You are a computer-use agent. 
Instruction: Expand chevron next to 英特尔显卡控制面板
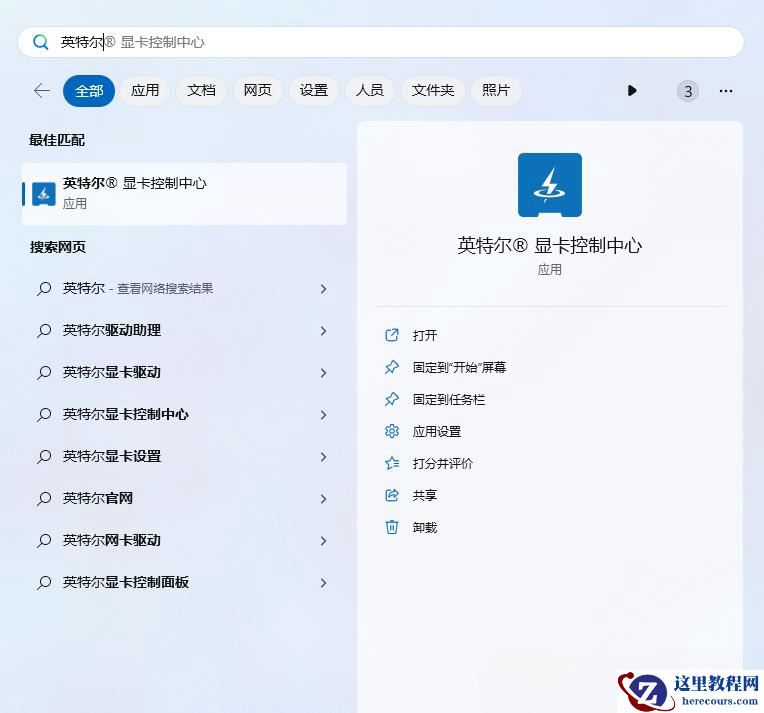point(324,582)
